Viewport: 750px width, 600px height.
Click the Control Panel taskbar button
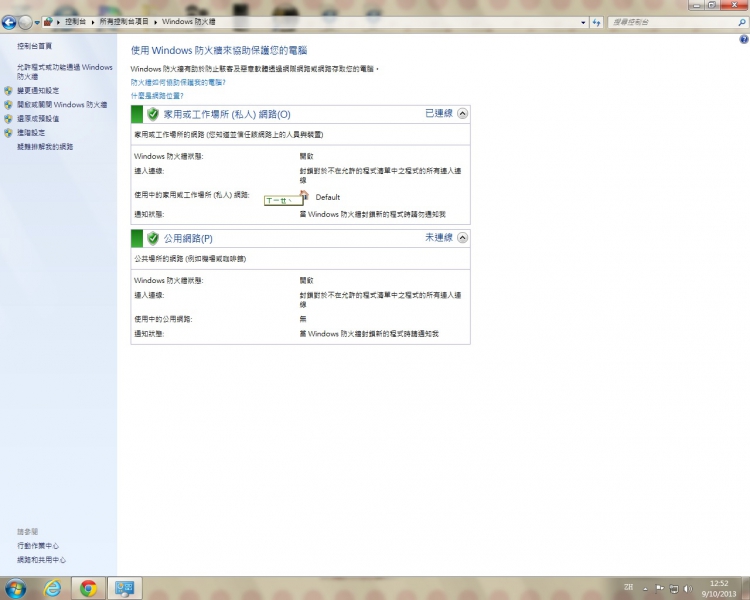pyautogui.click(x=124, y=588)
